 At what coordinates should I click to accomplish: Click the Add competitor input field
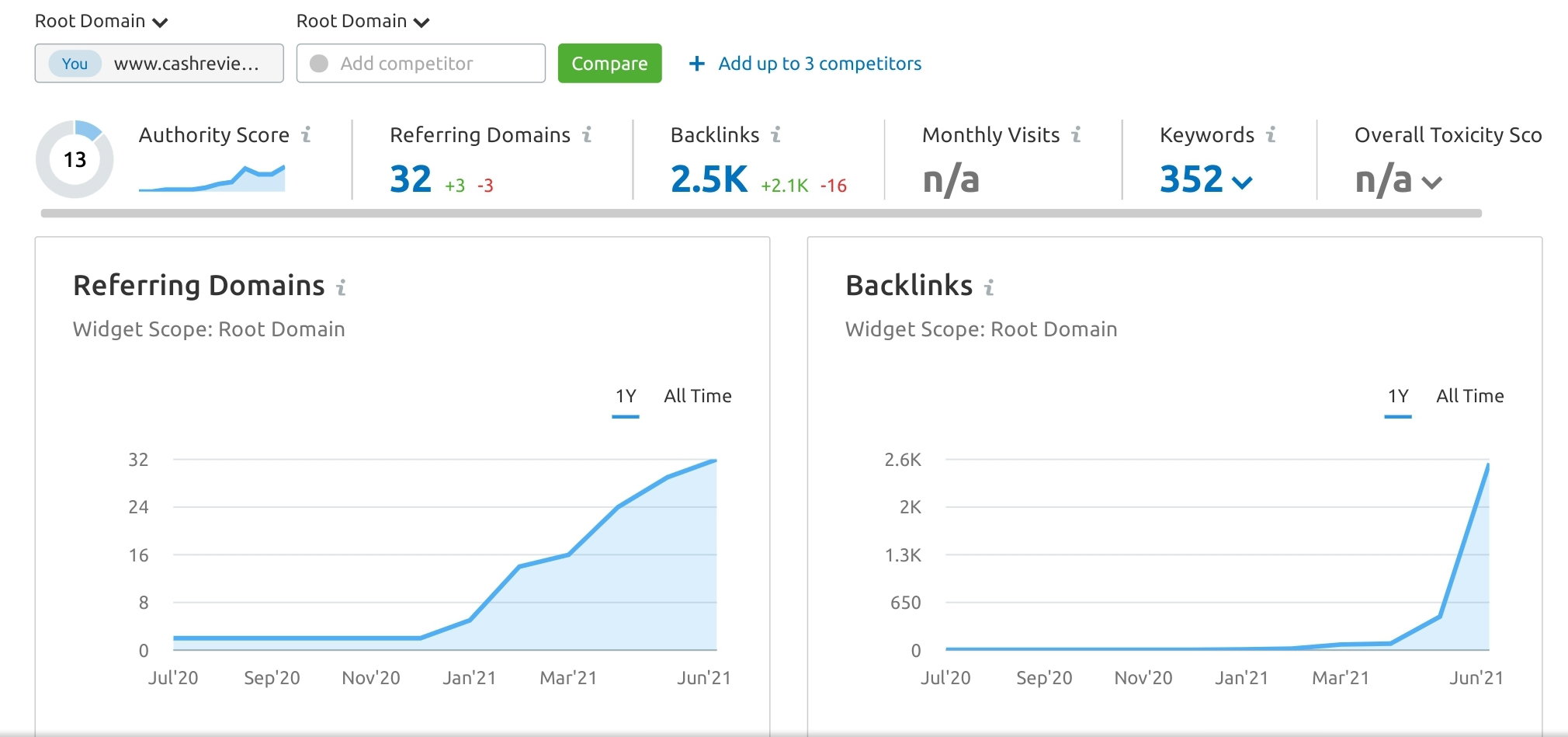coord(421,64)
